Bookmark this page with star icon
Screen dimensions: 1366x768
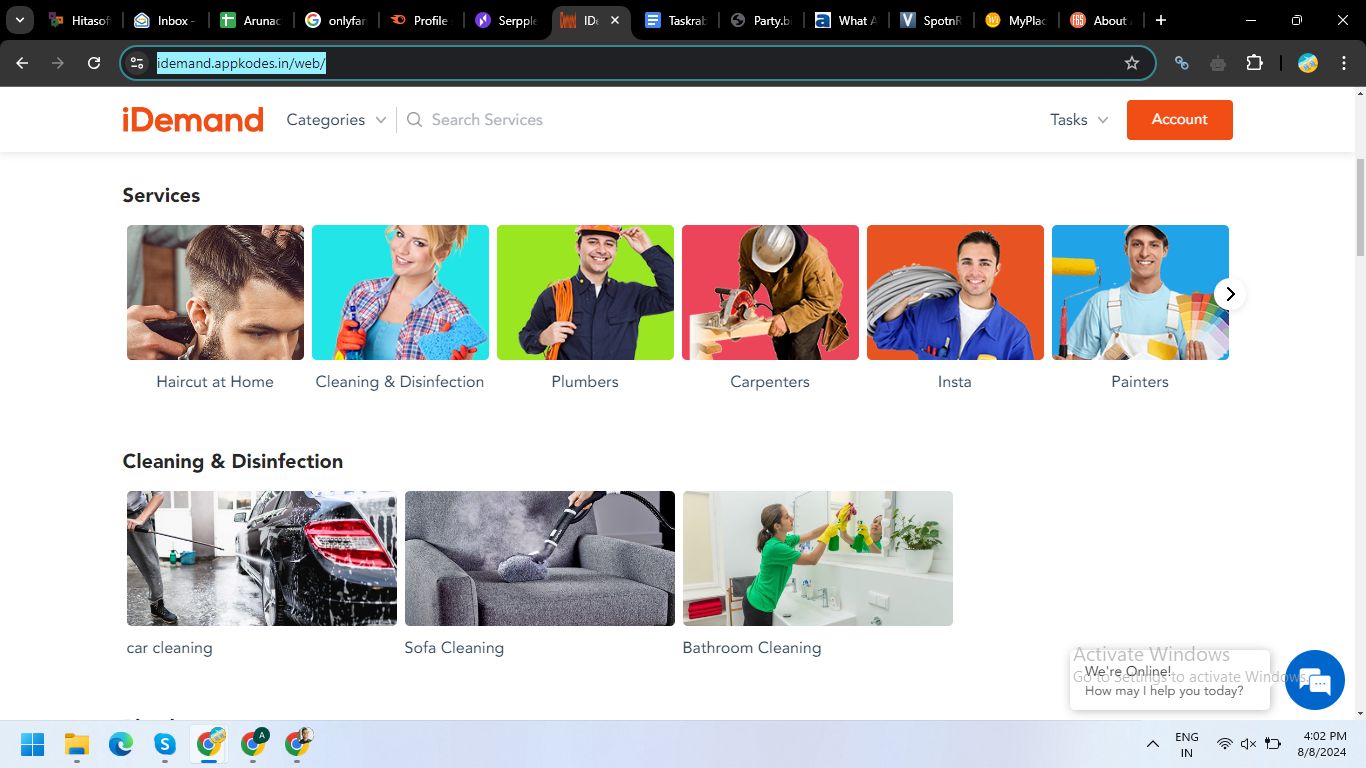pyautogui.click(x=1131, y=63)
